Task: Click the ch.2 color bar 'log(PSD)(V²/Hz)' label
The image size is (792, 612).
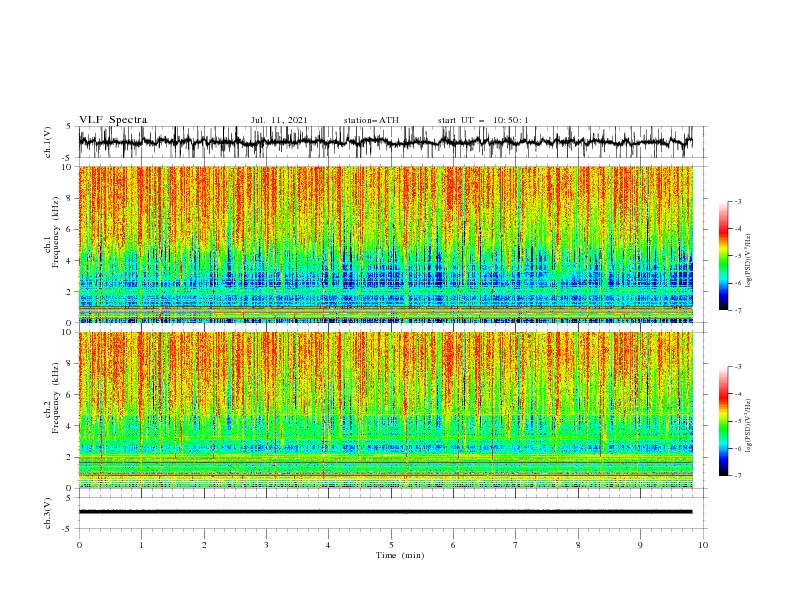Action: point(748,426)
